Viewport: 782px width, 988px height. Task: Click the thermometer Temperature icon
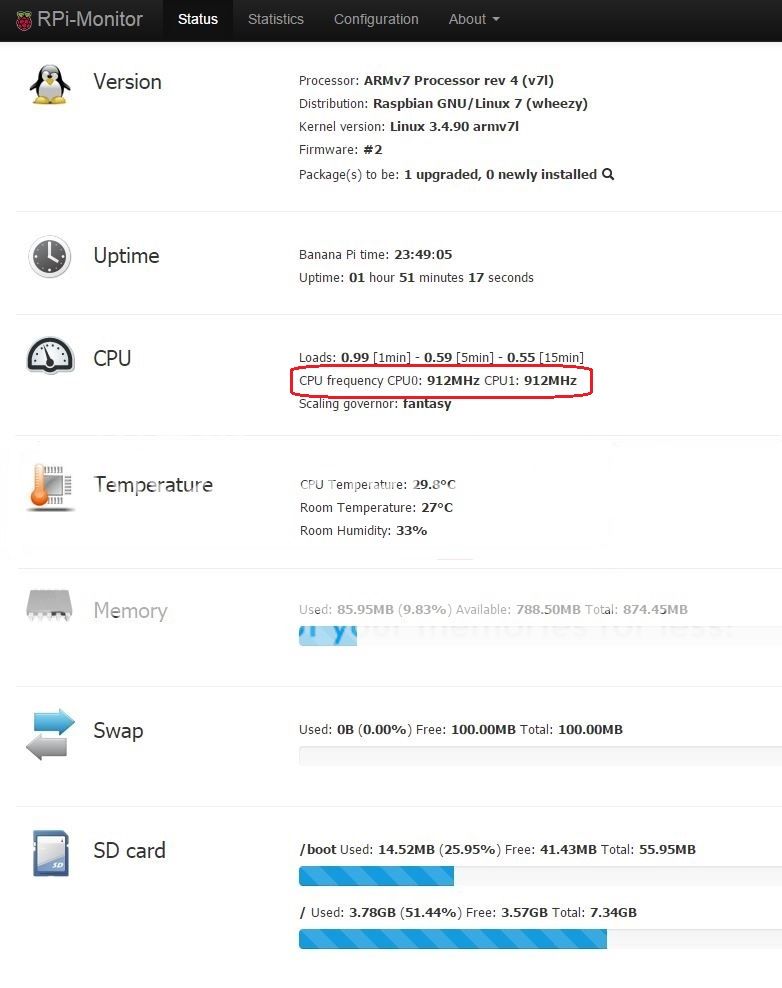50,486
